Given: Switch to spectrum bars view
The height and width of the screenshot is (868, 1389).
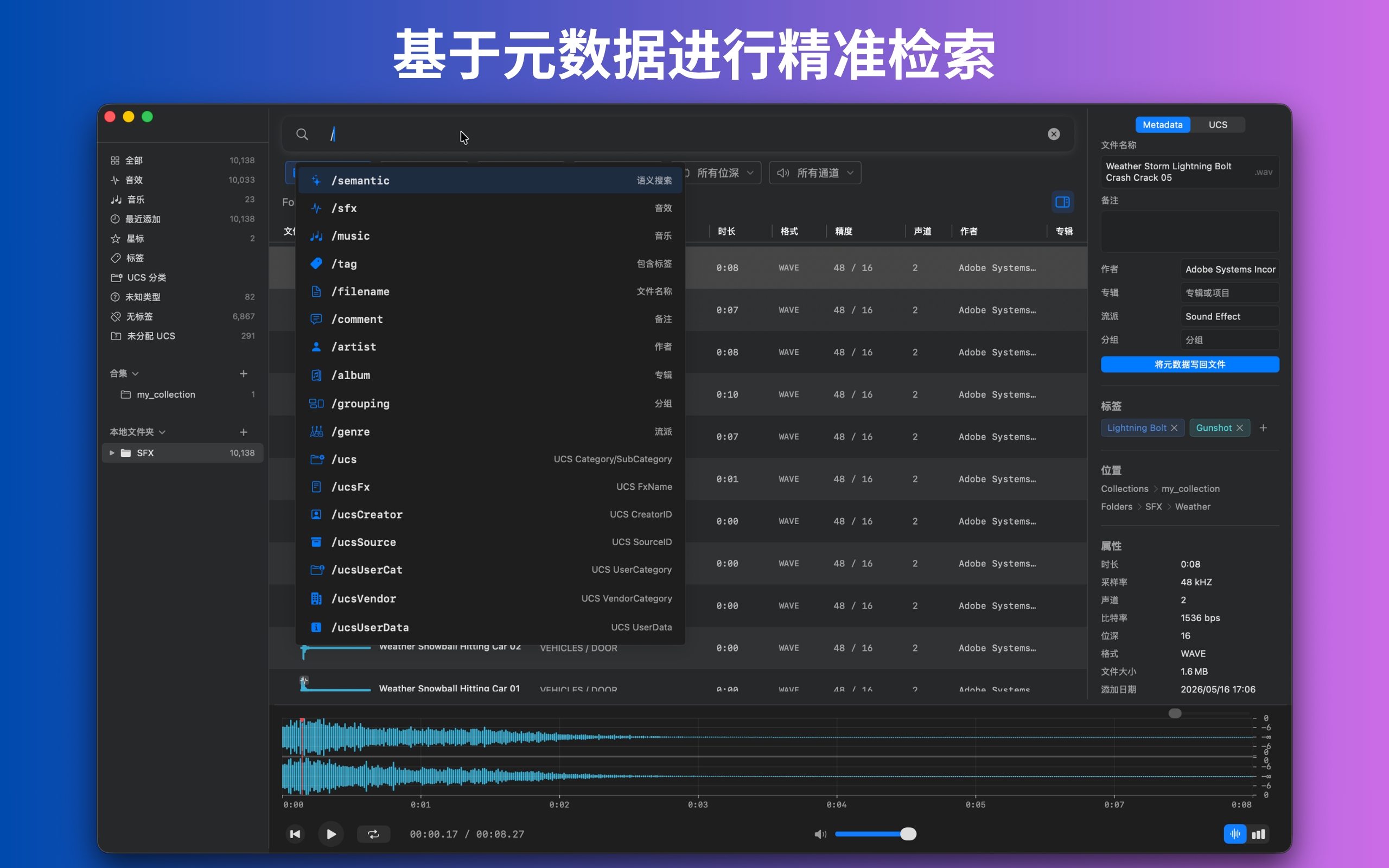Looking at the screenshot, I should coord(1258,834).
